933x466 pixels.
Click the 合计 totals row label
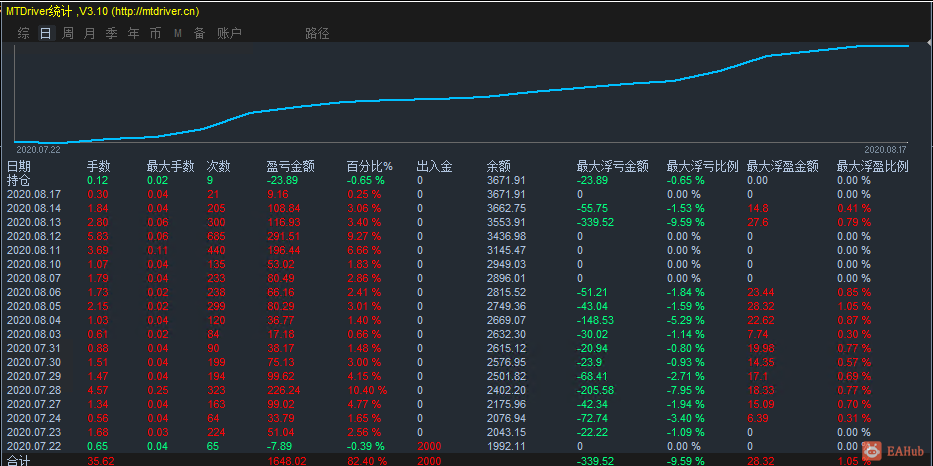tap(18, 461)
